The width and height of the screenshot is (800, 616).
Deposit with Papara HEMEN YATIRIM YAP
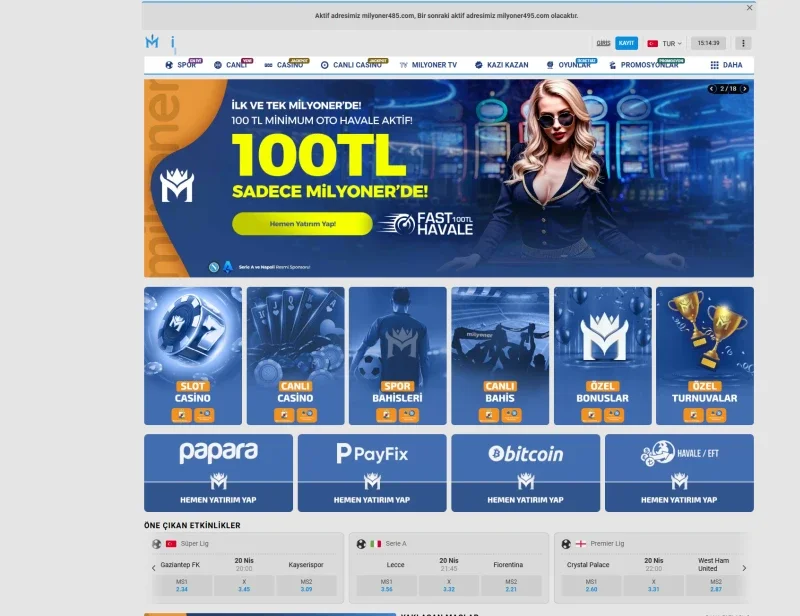pyautogui.click(x=218, y=473)
